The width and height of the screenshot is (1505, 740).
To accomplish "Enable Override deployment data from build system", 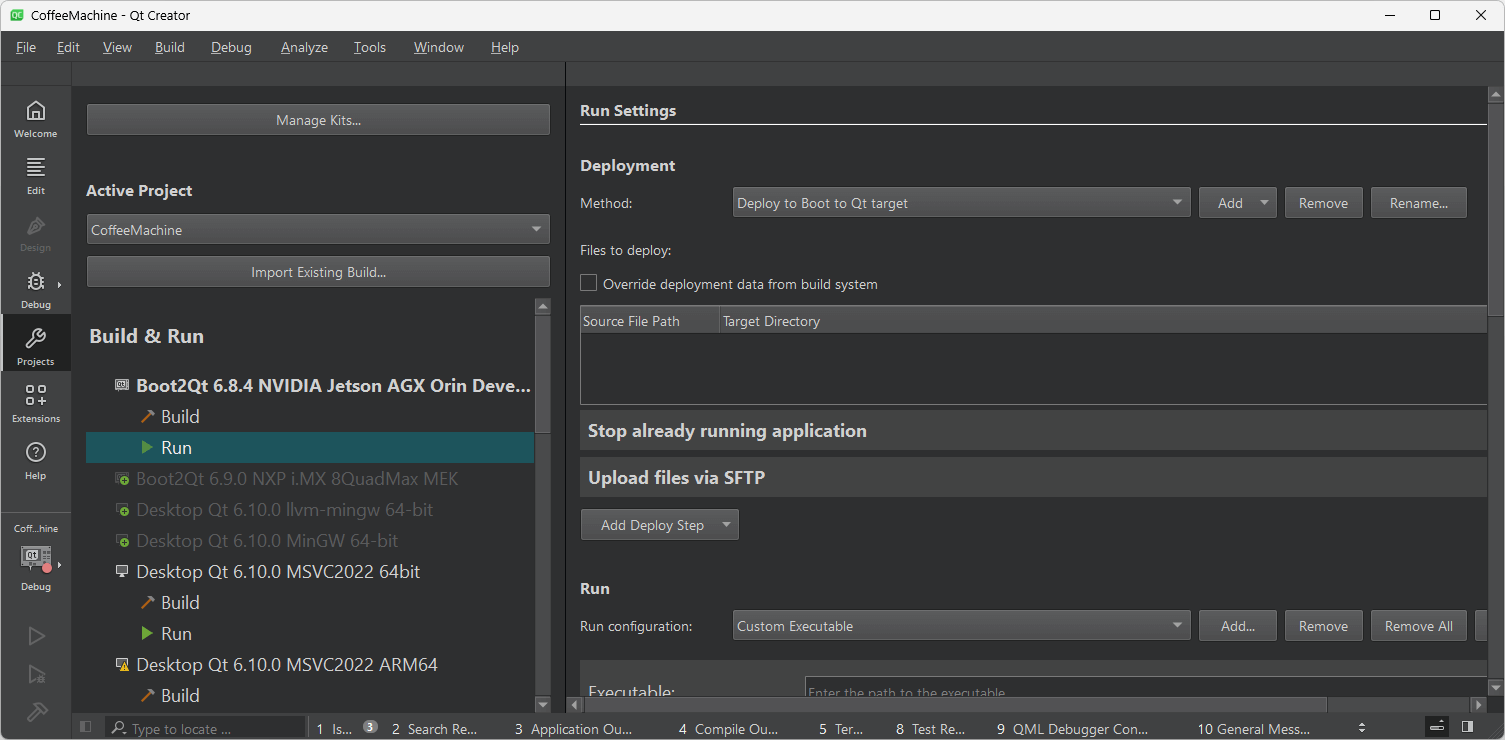I will tap(589, 284).
